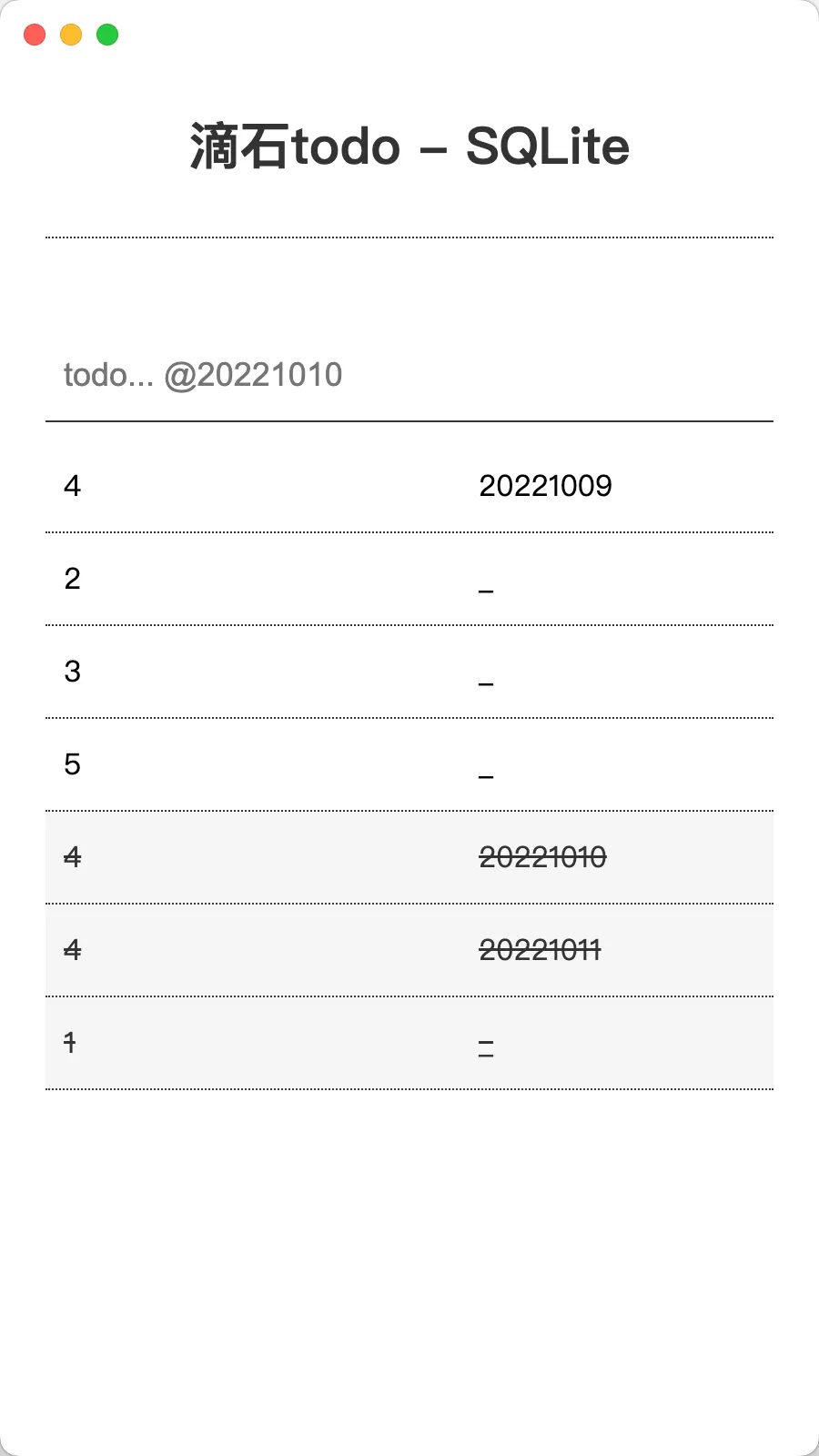The height and width of the screenshot is (1456, 819).
Task: Reopen completed todo 4 dated 20221011
Action: 73,950
